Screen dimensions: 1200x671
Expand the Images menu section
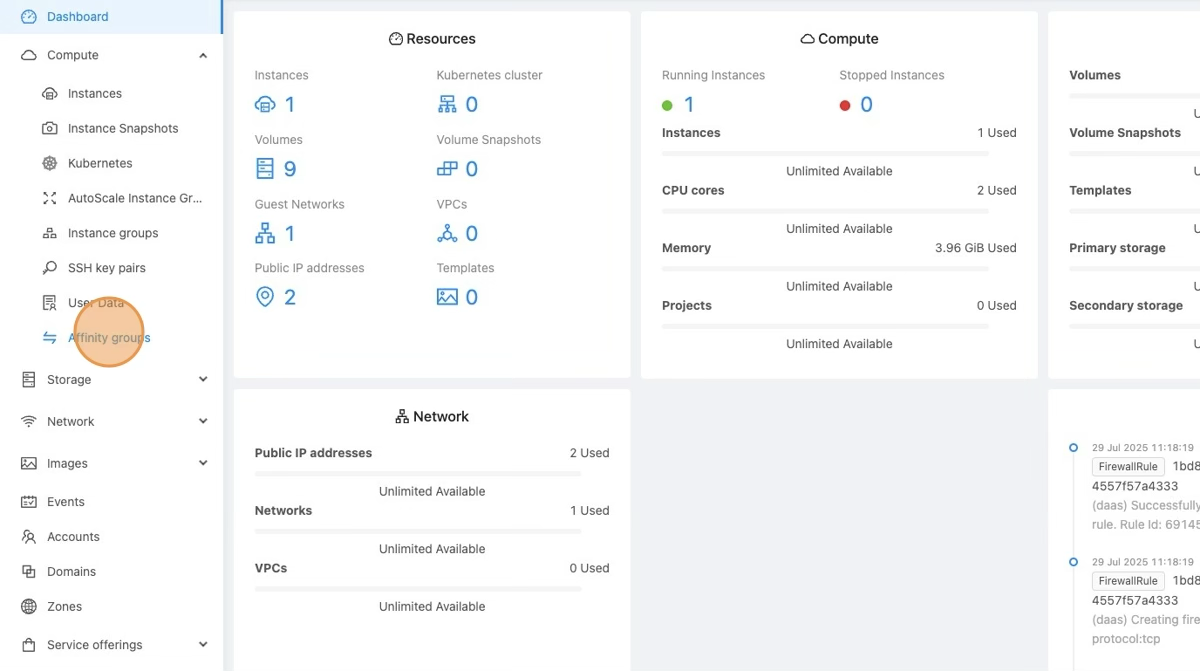(203, 464)
